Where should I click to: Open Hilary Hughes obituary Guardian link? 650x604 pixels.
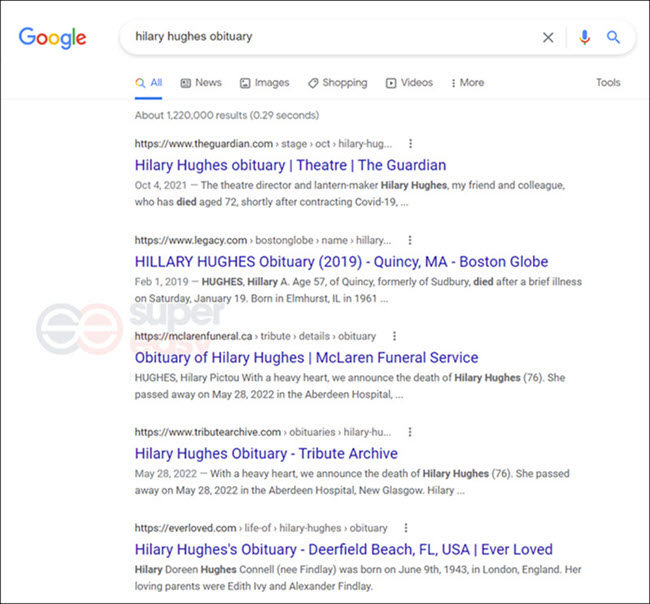click(x=290, y=165)
